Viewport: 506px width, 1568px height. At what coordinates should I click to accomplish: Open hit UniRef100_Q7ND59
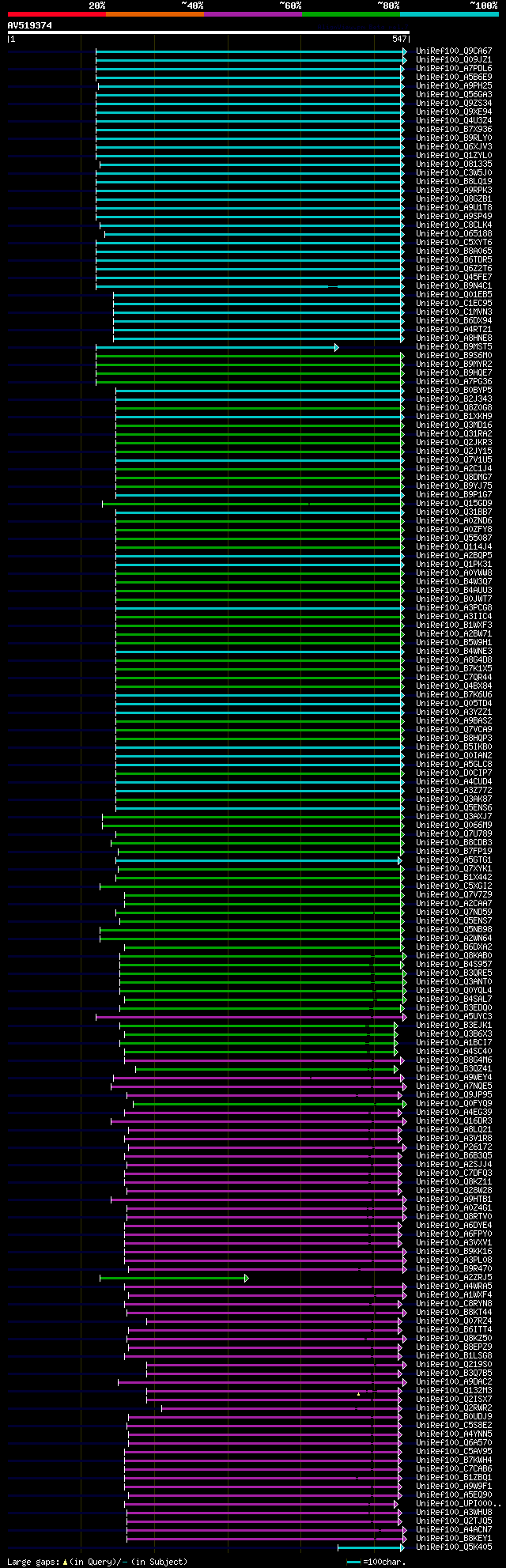[454, 912]
